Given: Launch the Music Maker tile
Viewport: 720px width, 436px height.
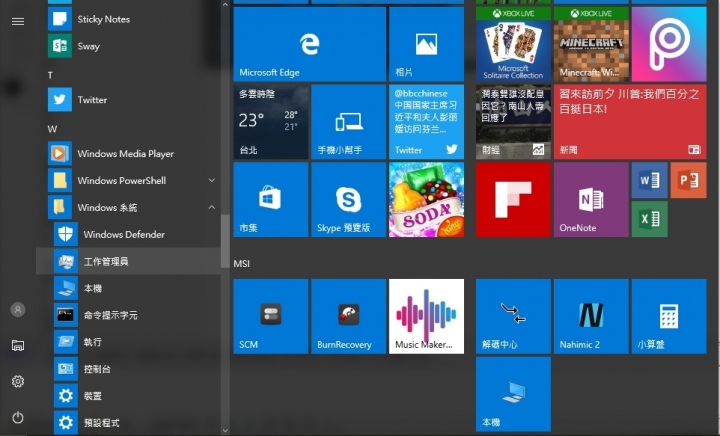Looking at the screenshot, I should pos(427,316).
